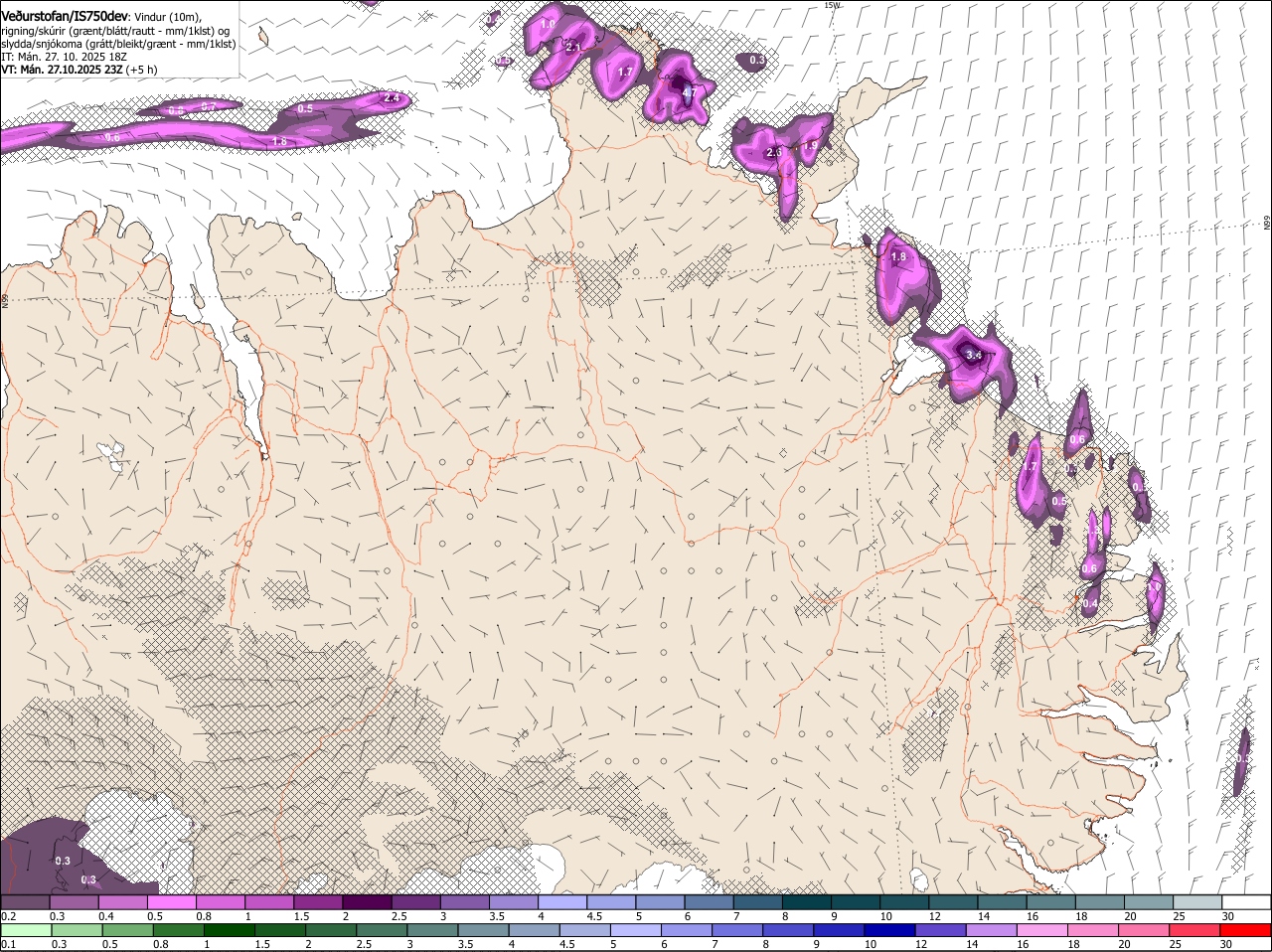
Task: Click the 'VT: Mán. 27.10.2025 23Z (+5 h)' line
Action: pos(79,70)
